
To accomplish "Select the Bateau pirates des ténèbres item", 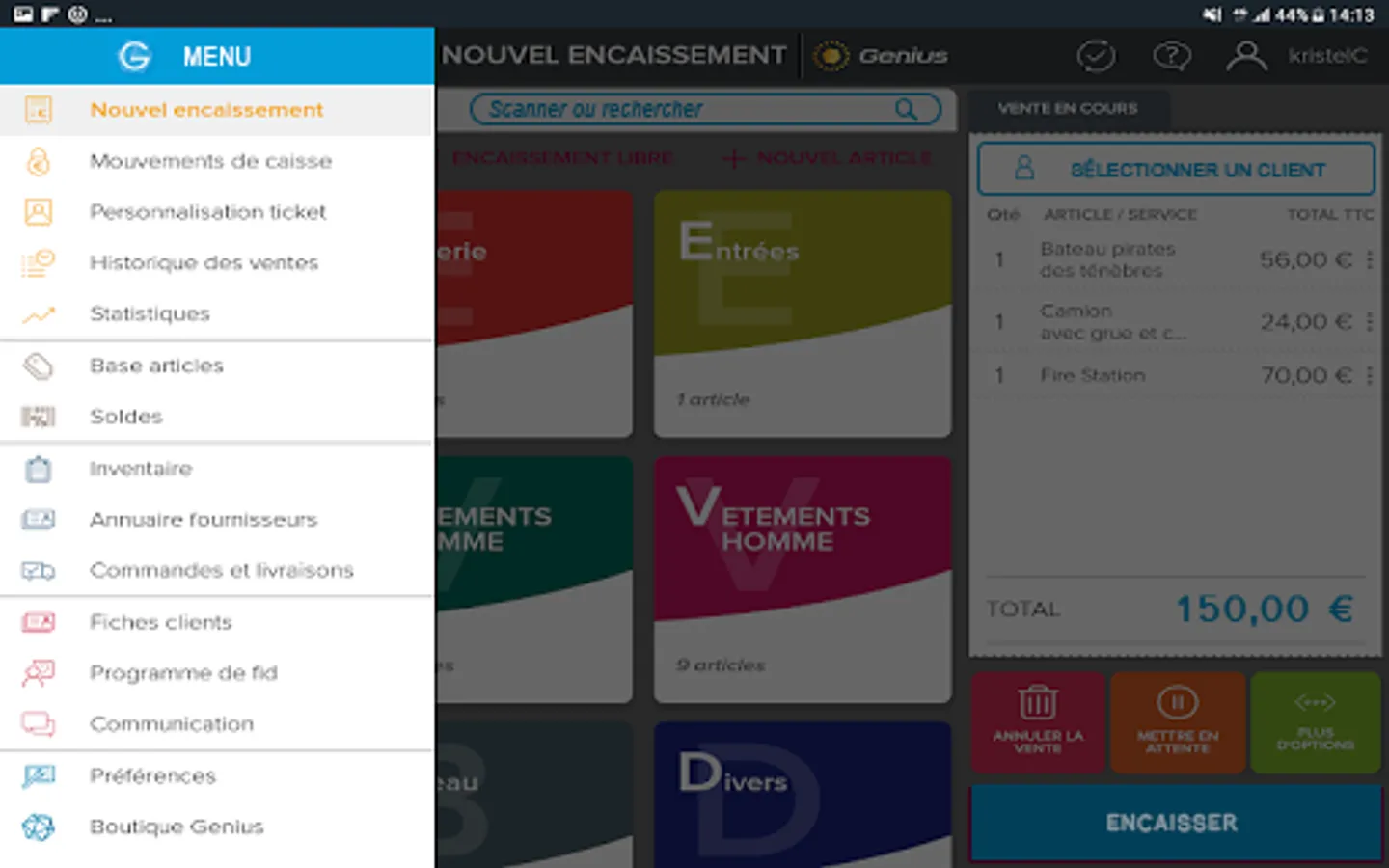I will (1107, 259).
